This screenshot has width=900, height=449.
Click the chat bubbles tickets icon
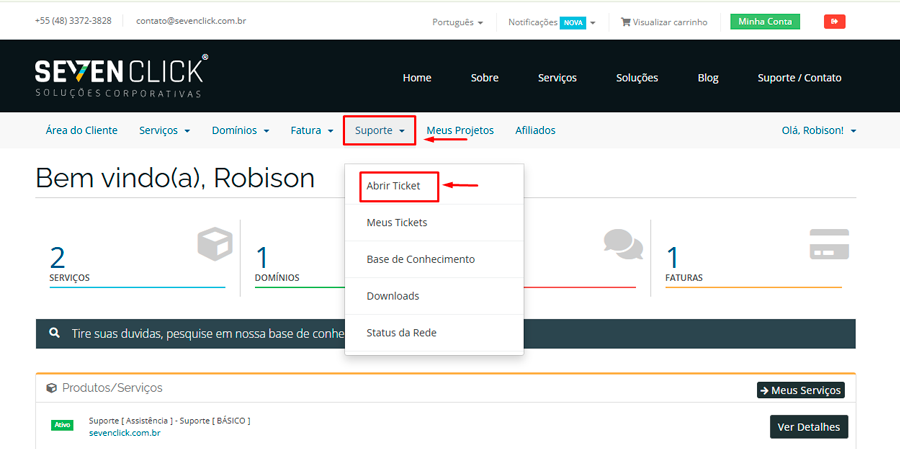[623, 244]
